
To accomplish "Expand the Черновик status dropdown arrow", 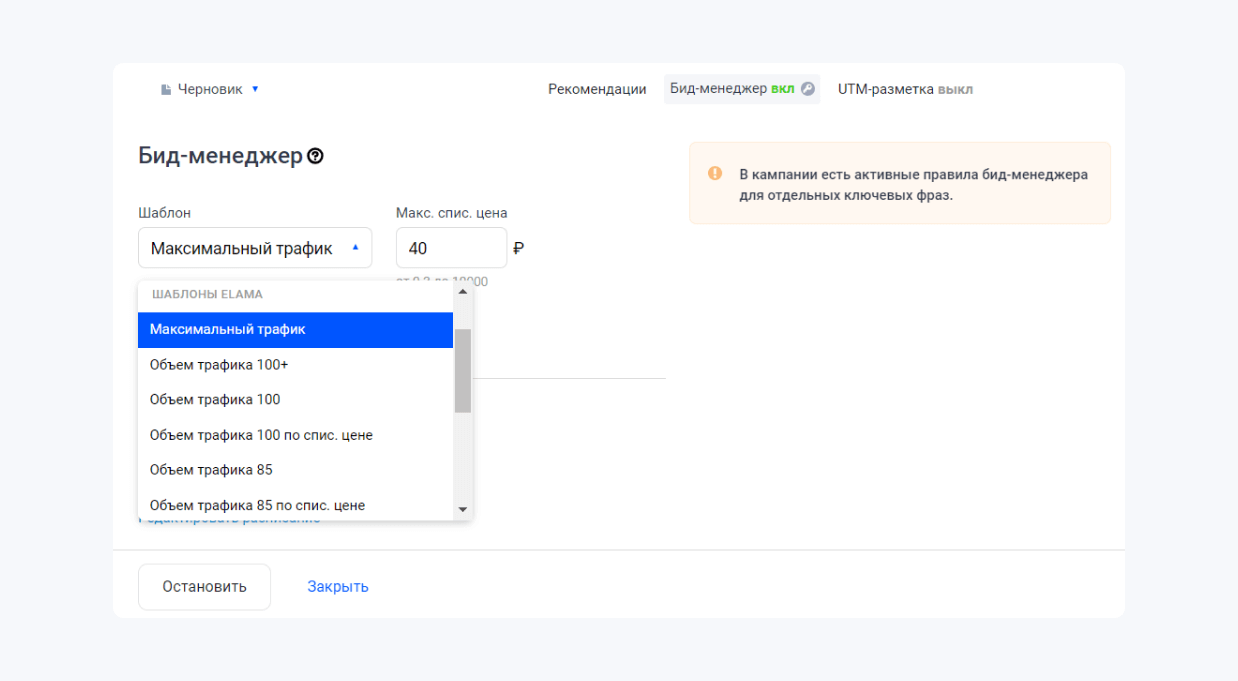I will [x=258, y=88].
